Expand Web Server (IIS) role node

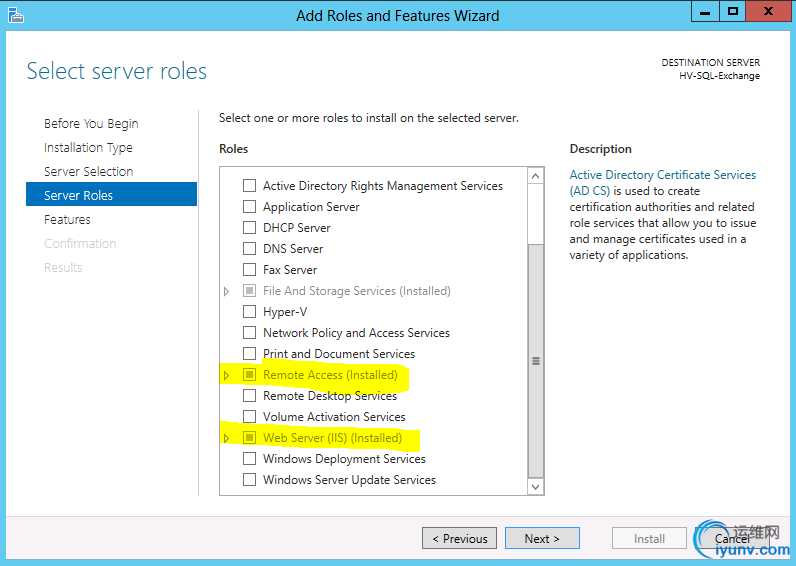pyautogui.click(x=227, y=438)
